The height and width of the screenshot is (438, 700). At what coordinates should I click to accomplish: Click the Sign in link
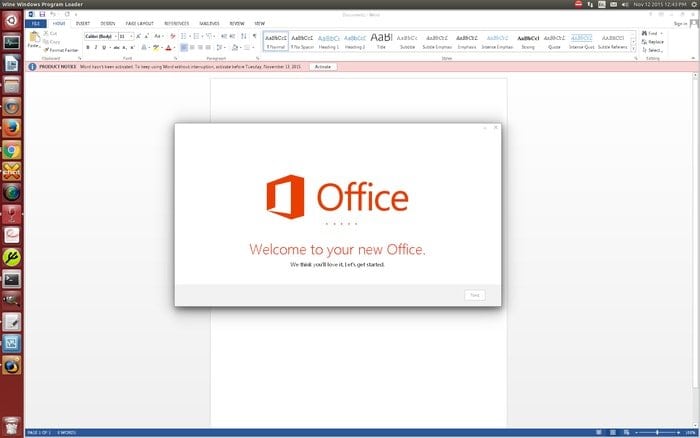[x=680, y=24]
